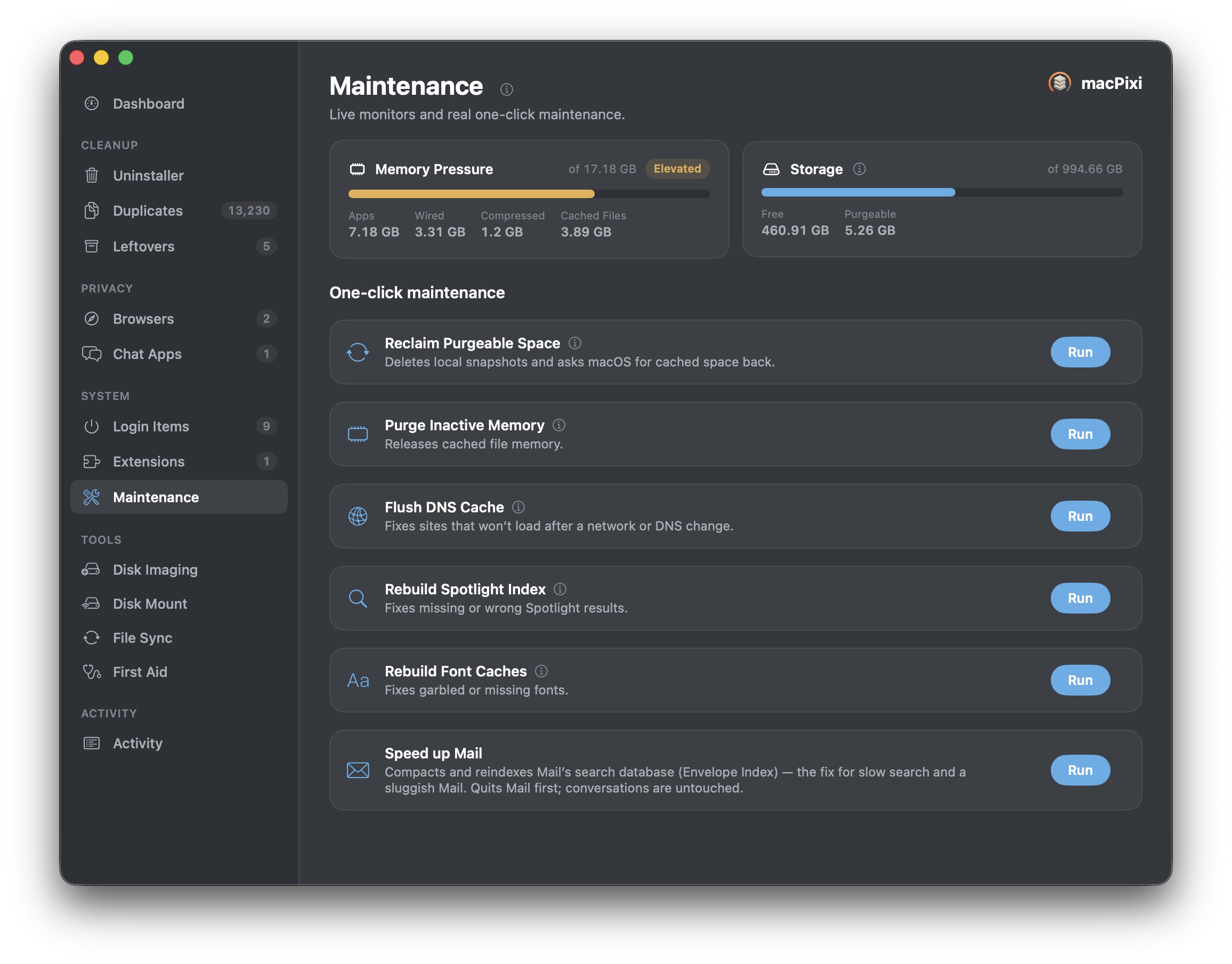Click the Duplicates documents icon
The image size is (1232, 964).
(92, 210)
